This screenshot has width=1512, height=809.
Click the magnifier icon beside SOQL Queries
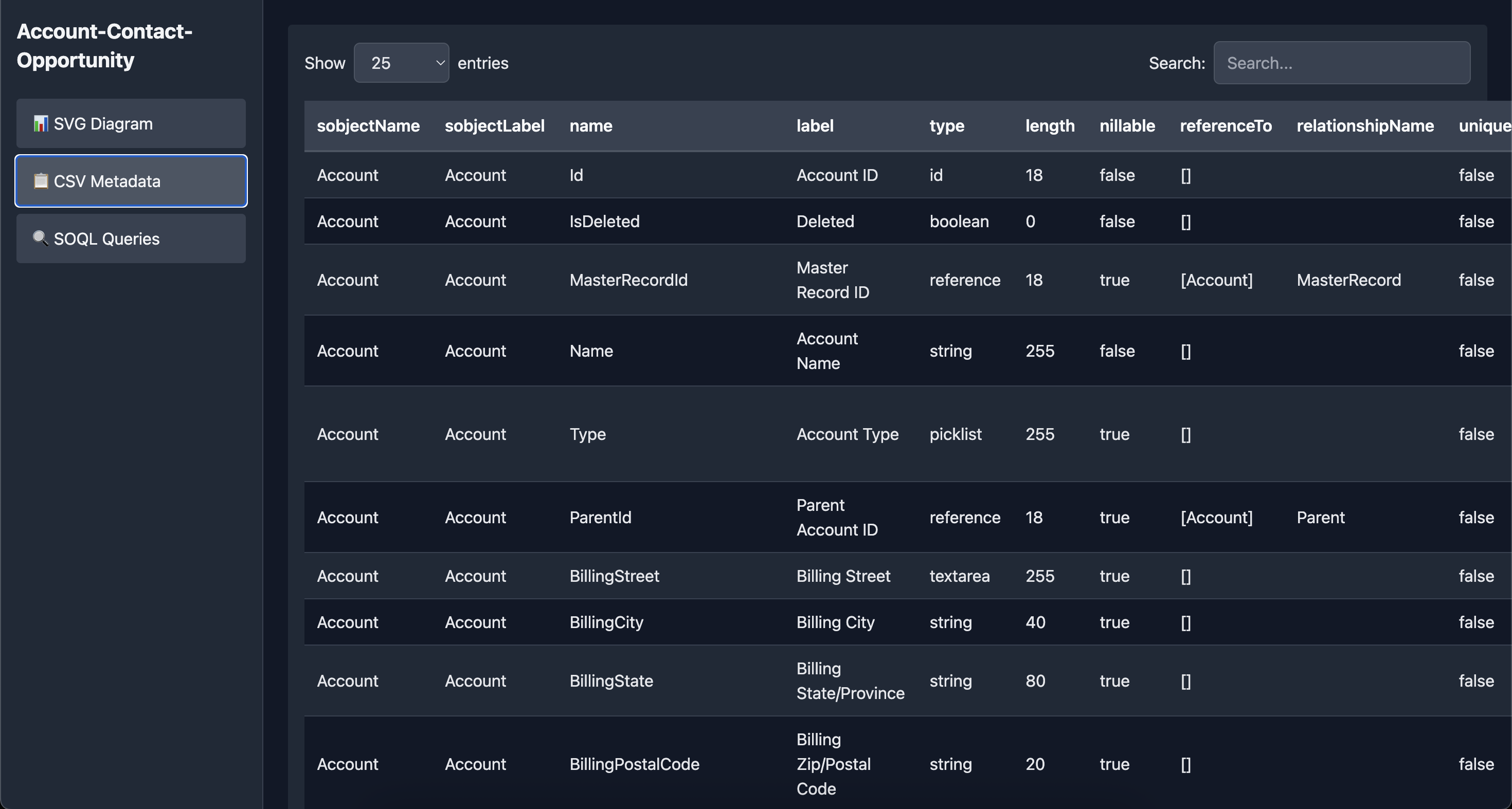pos(41,238)
